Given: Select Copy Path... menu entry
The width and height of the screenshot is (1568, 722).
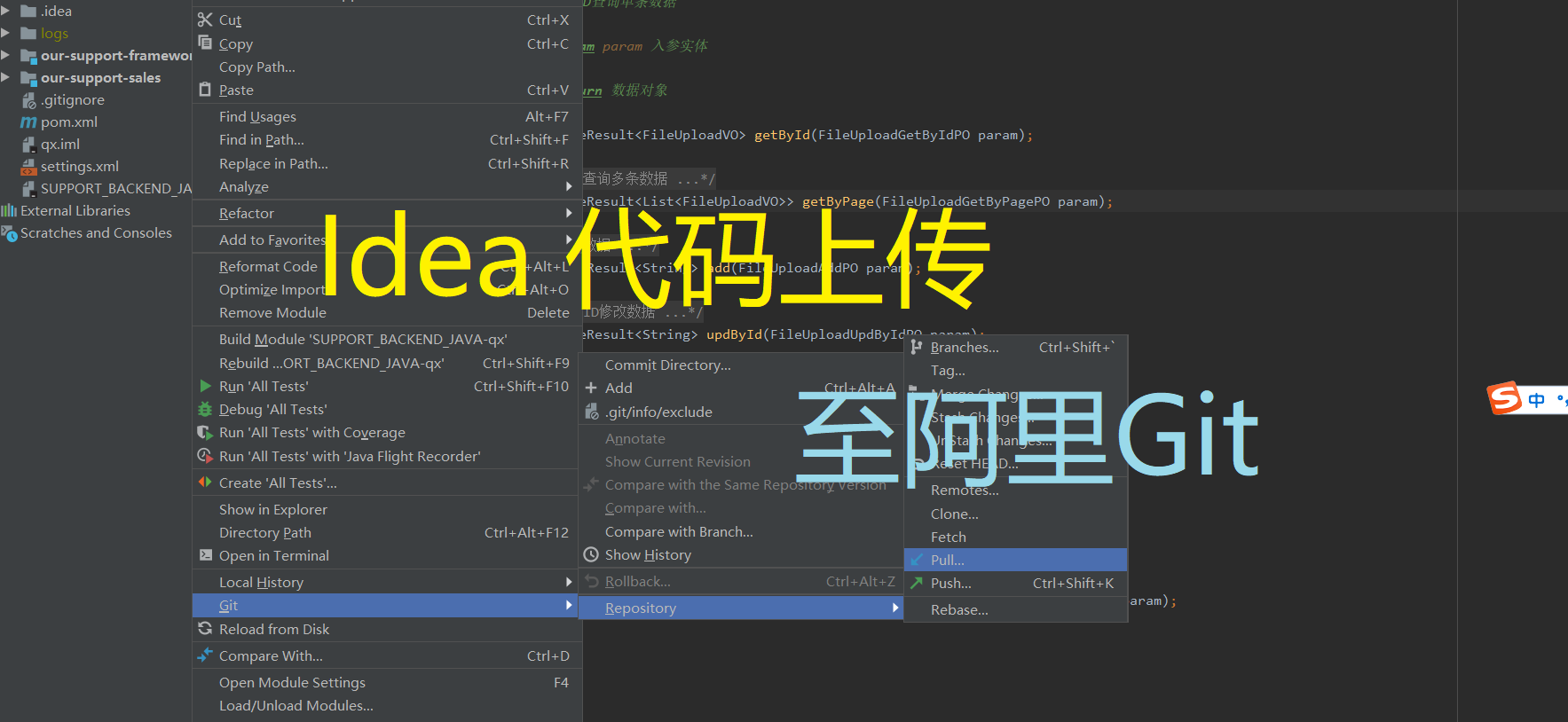Looking at the screenshot, I should click(x=387, y=67).
